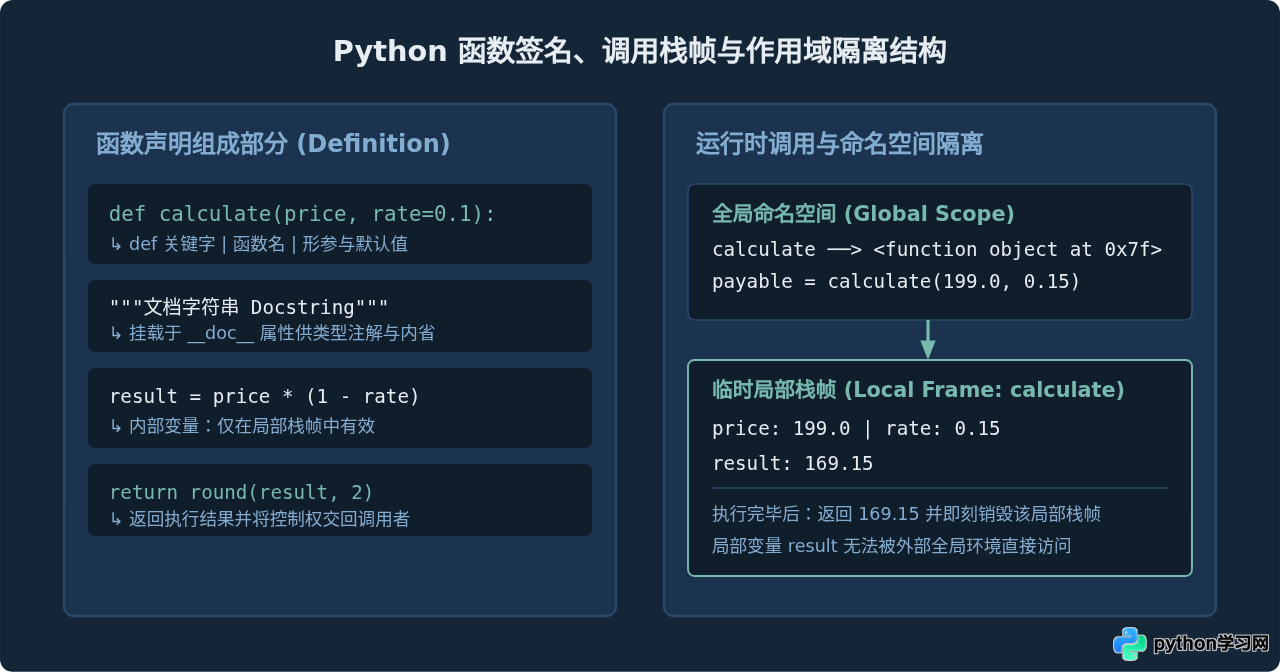Select the heading '函数声明组成部分 (Definition)'
The width and height of the screenshot is (1280, 672).
tap(273, 144)
